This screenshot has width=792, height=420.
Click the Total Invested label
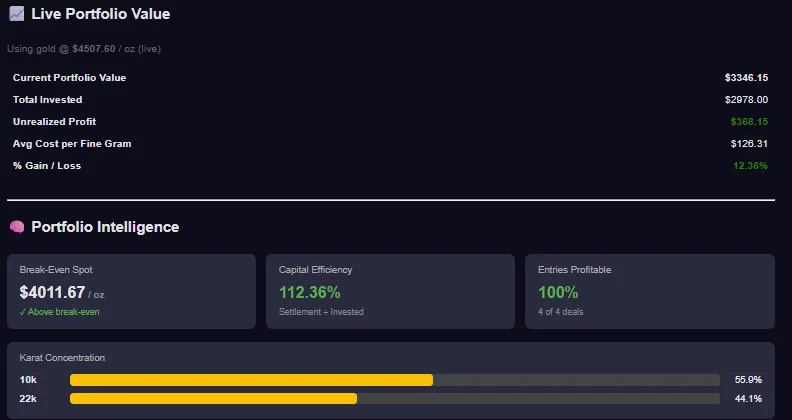47,99
